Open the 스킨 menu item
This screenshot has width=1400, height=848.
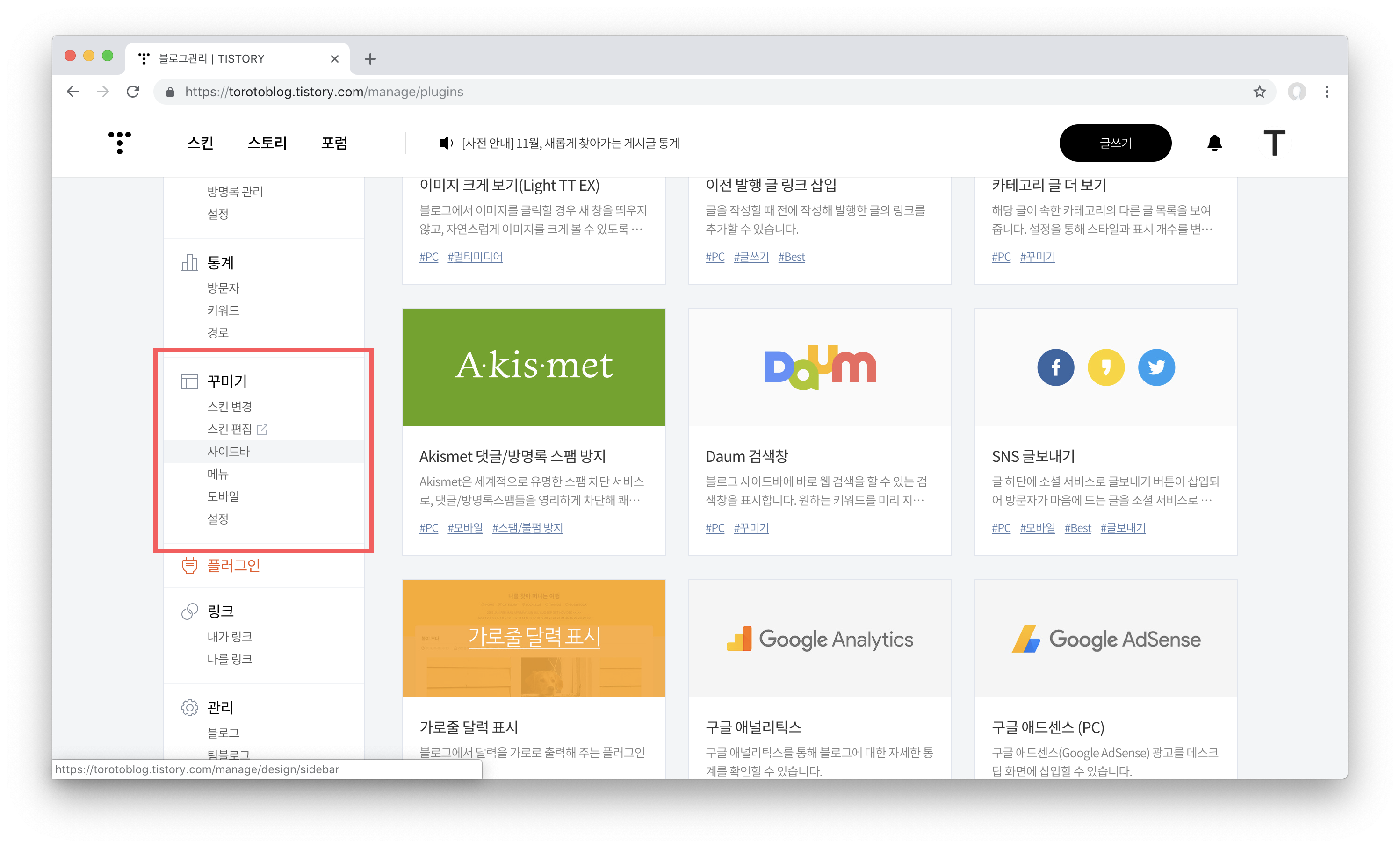tap(200, 143)
